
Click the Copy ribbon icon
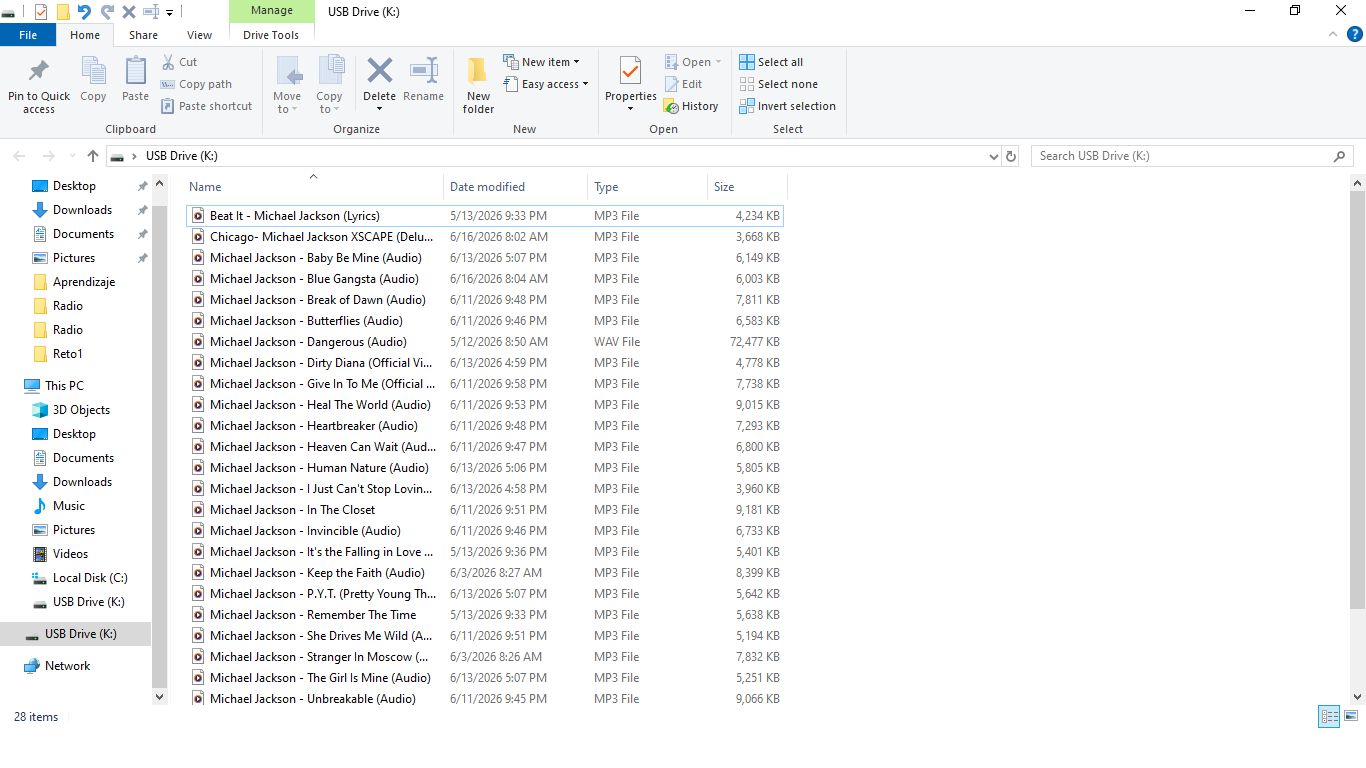point(93,72)
